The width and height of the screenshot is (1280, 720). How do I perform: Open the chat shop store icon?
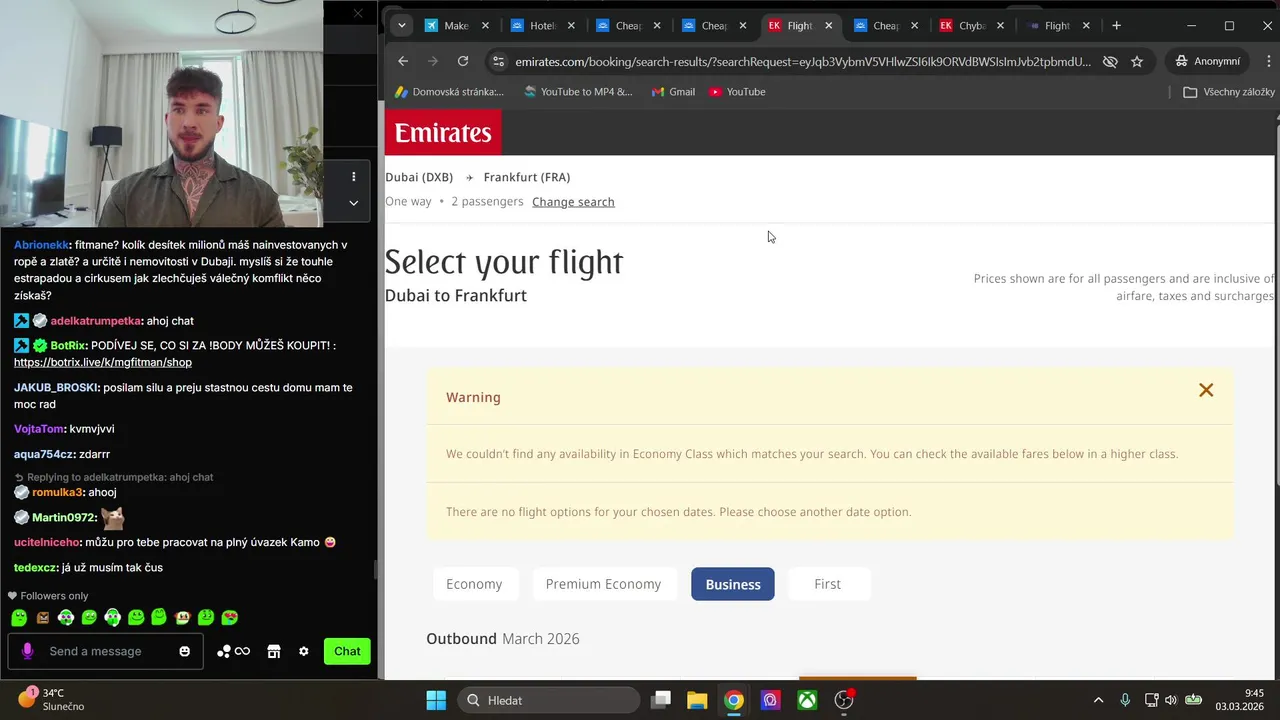click(x=274, y=651)
